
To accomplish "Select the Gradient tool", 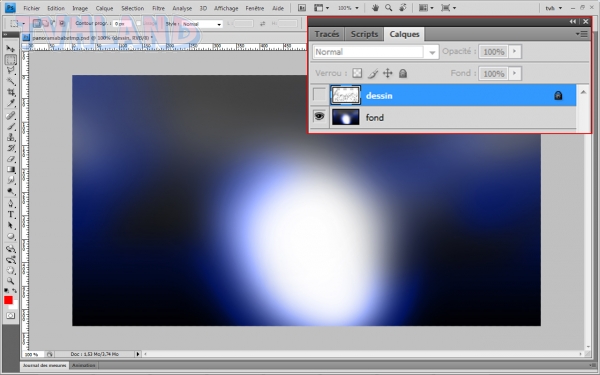I will (x=10, y=170).
